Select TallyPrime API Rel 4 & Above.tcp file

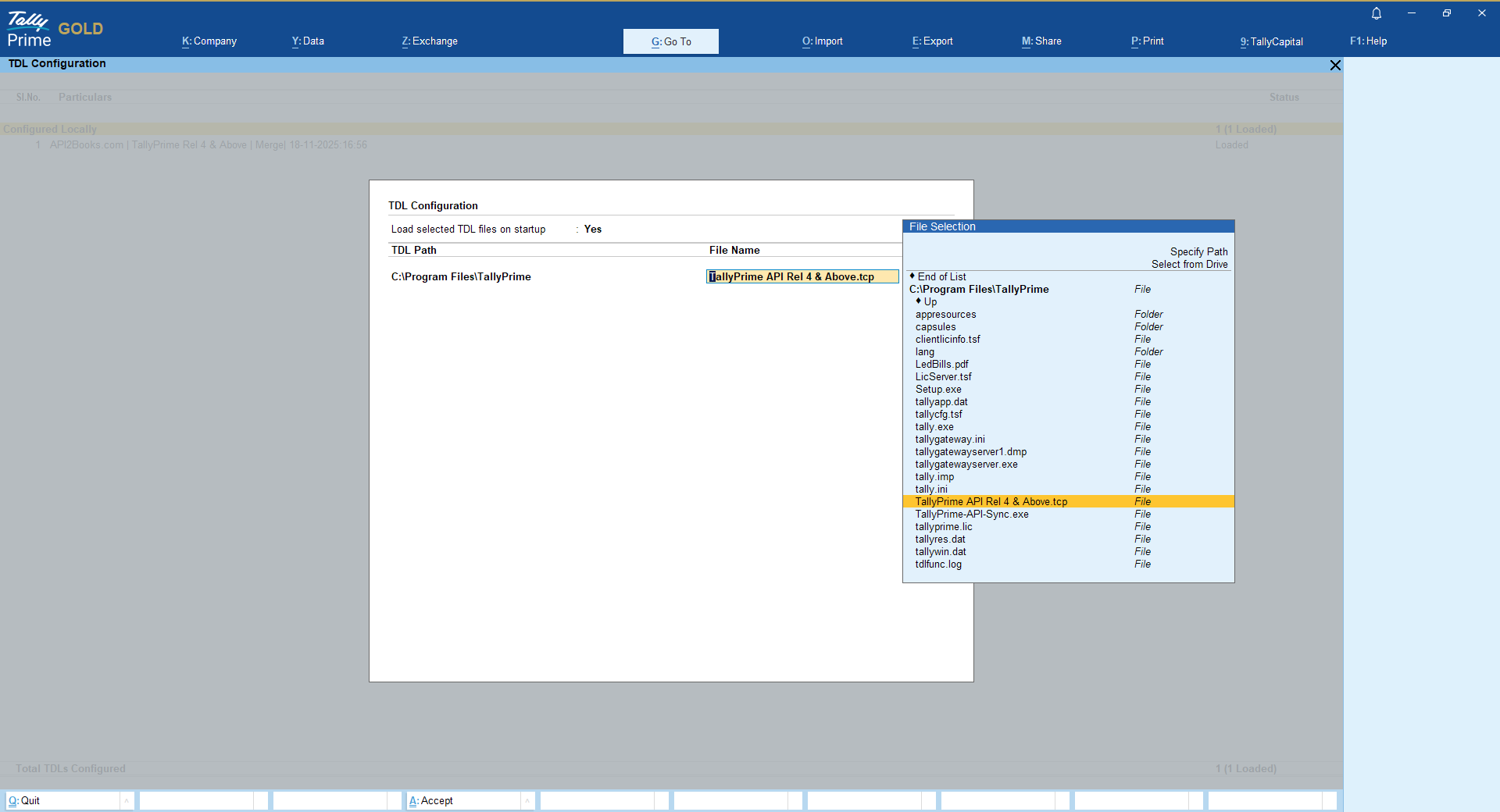pyautogui.click(x=991, y=502)
